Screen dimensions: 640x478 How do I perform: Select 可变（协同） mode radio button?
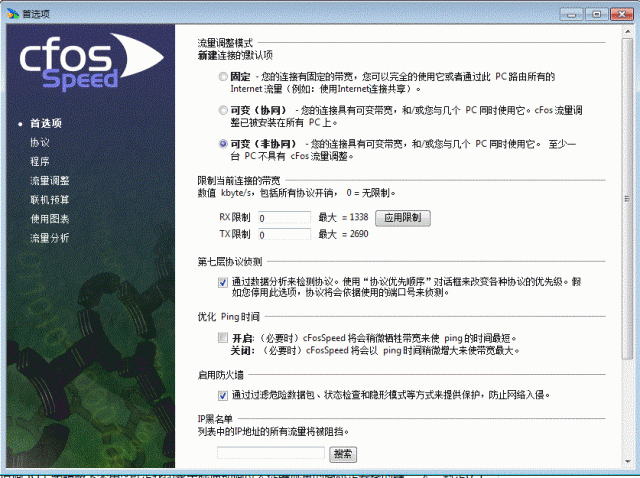click(x=223, y=110)
